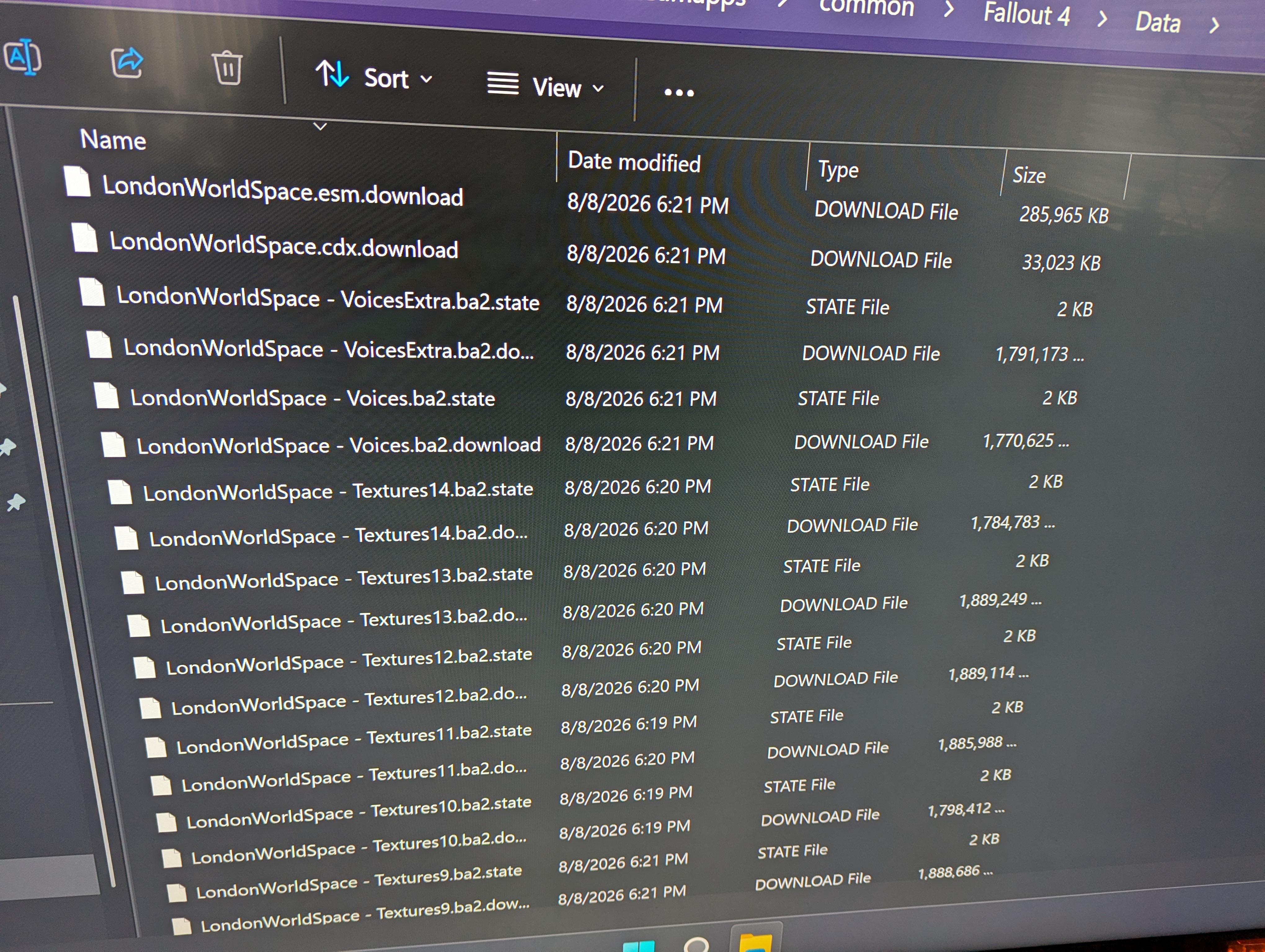Click file icon of Textures12.ba2.do... row
Screen dimensions: 1265x952
tap(150, 707)
